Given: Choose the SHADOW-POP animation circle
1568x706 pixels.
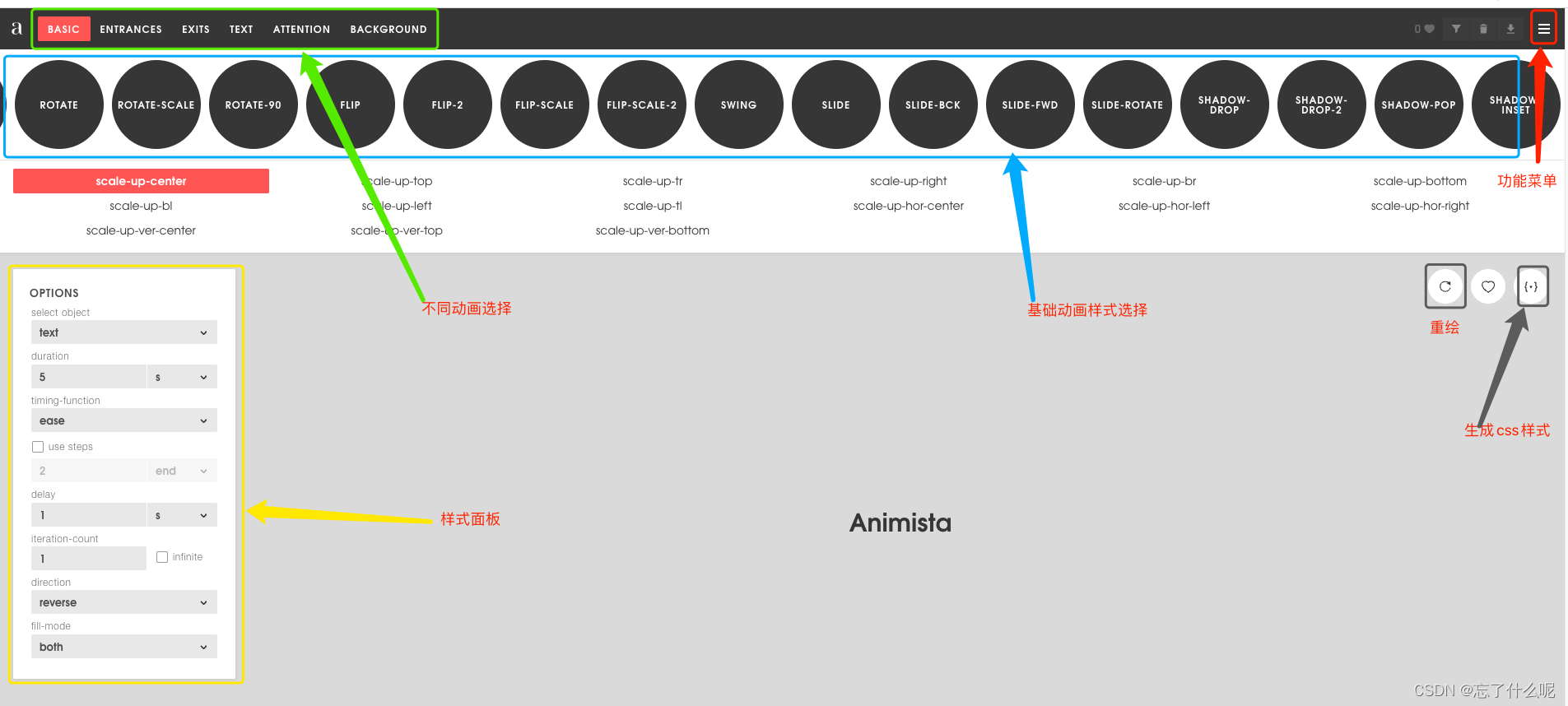Looking at the screenshot, I should 1419,105.
